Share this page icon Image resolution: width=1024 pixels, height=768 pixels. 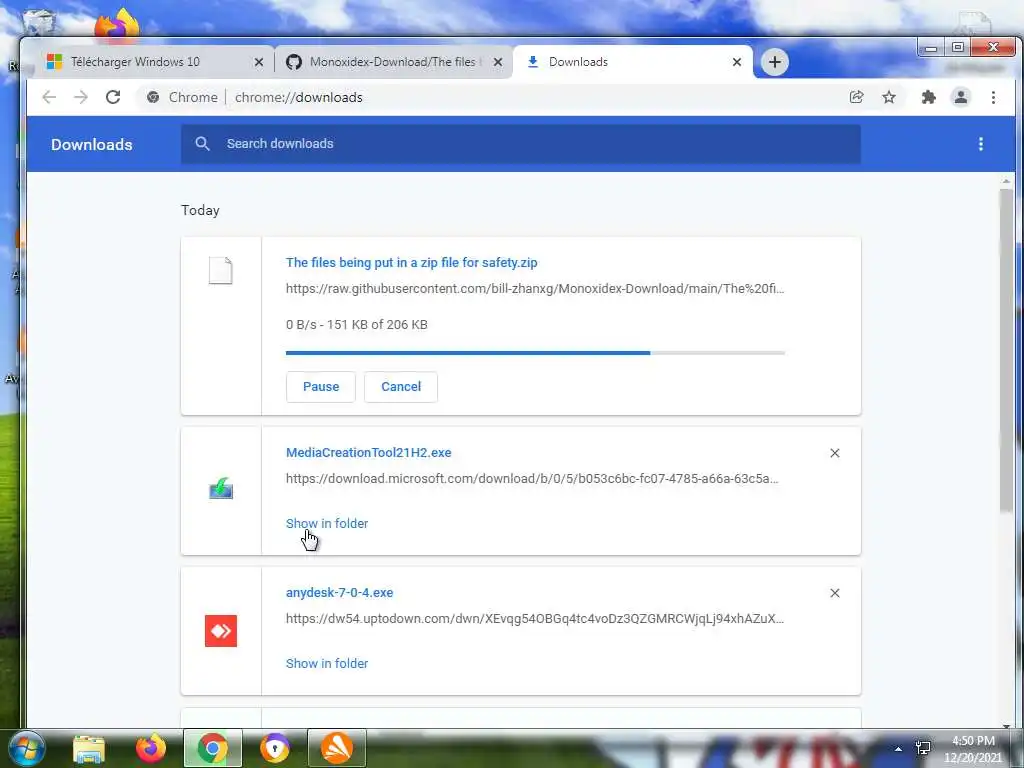click(x=856, y=97)
